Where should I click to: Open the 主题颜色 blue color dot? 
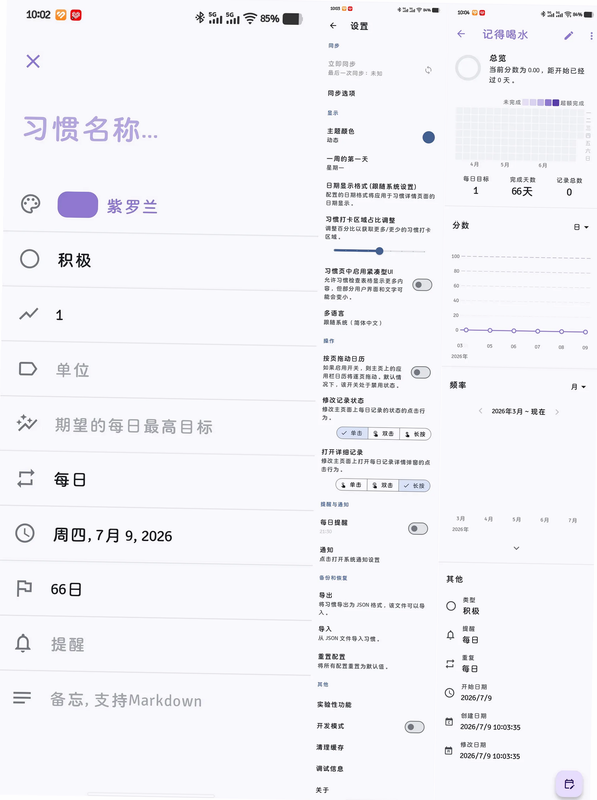point(429,137)
